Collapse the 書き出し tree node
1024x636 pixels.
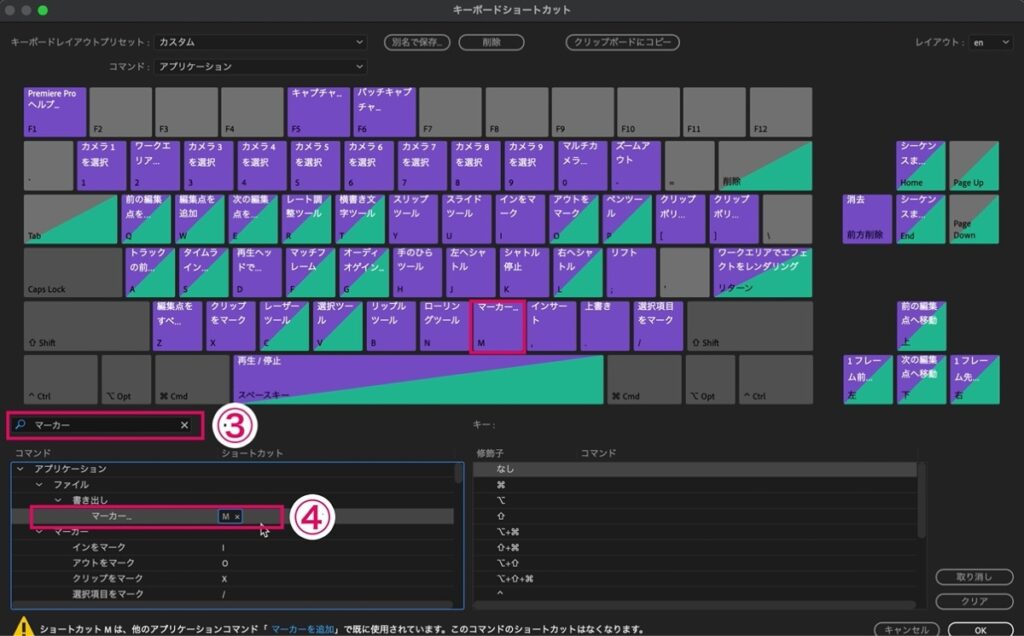pos(58,500)
